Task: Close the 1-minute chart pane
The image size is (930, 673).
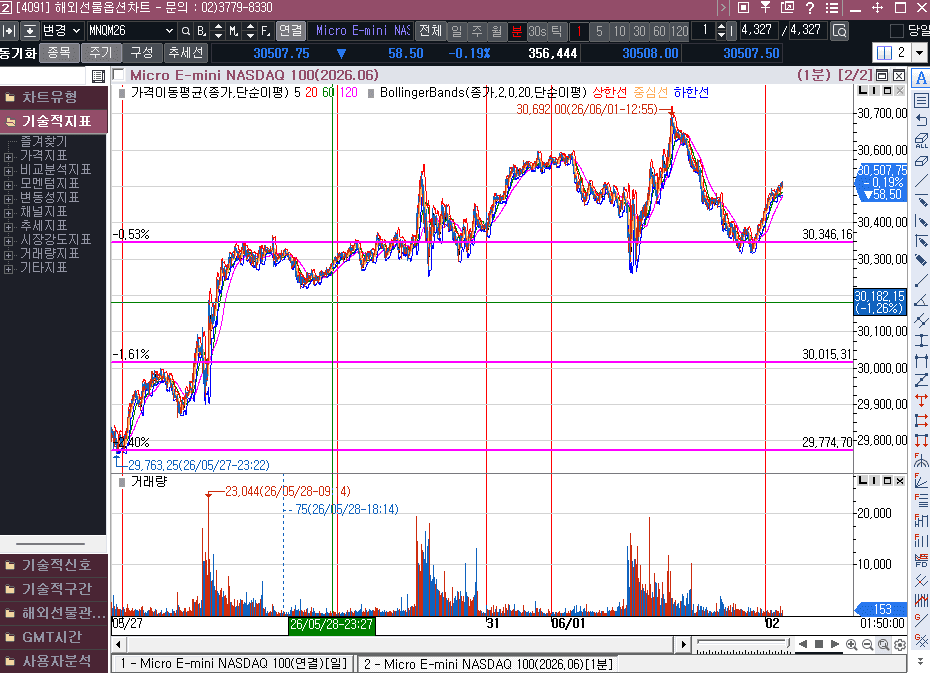Action: [x=899, y=75]
